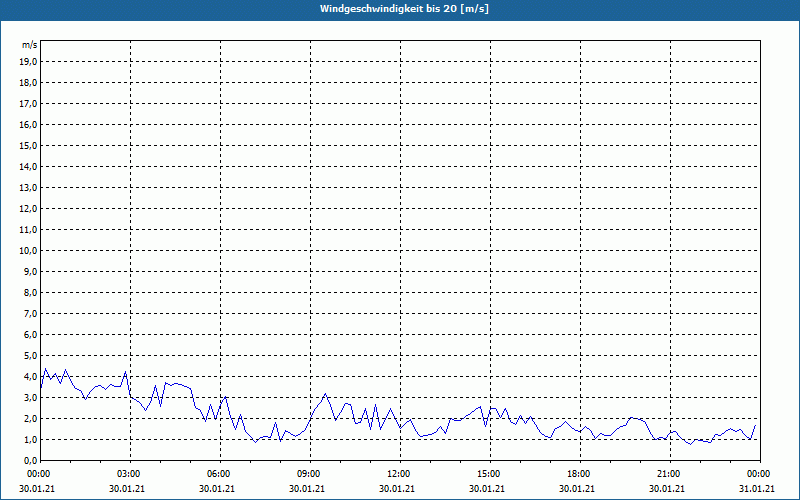Choose the "8,0" y-axis value

pyautogui.click(x=30, y=292)
